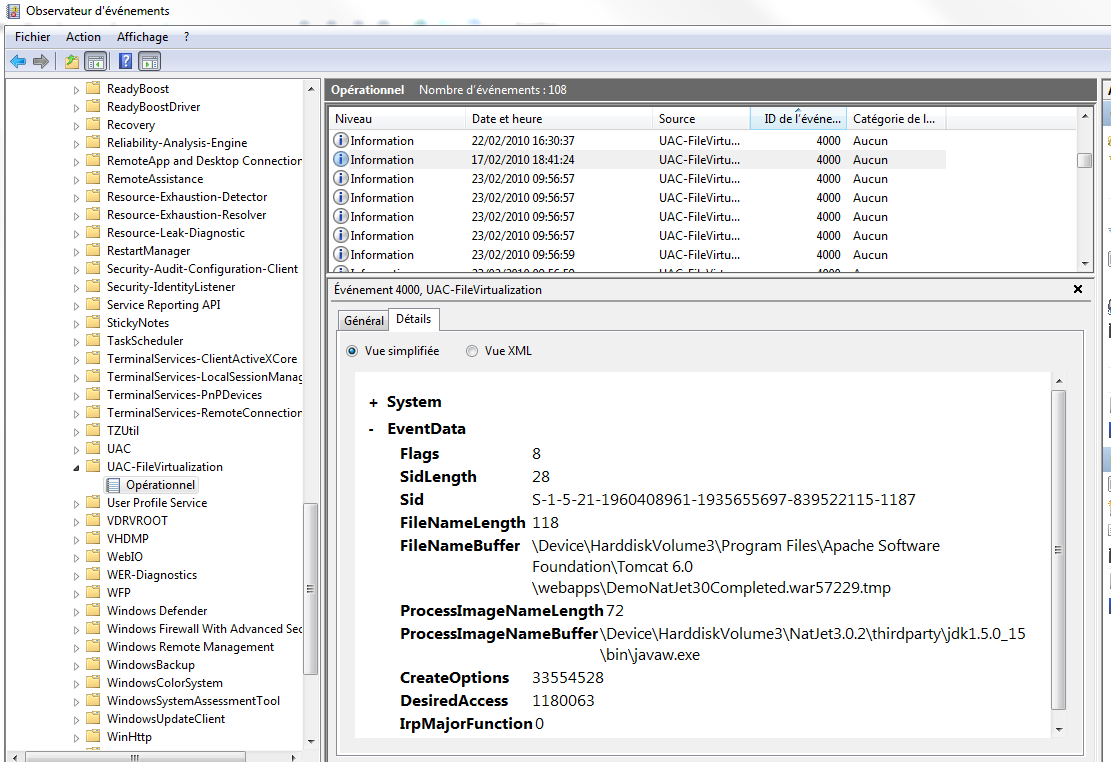Expand the RemoteAssistance tree node

[77, 180]
